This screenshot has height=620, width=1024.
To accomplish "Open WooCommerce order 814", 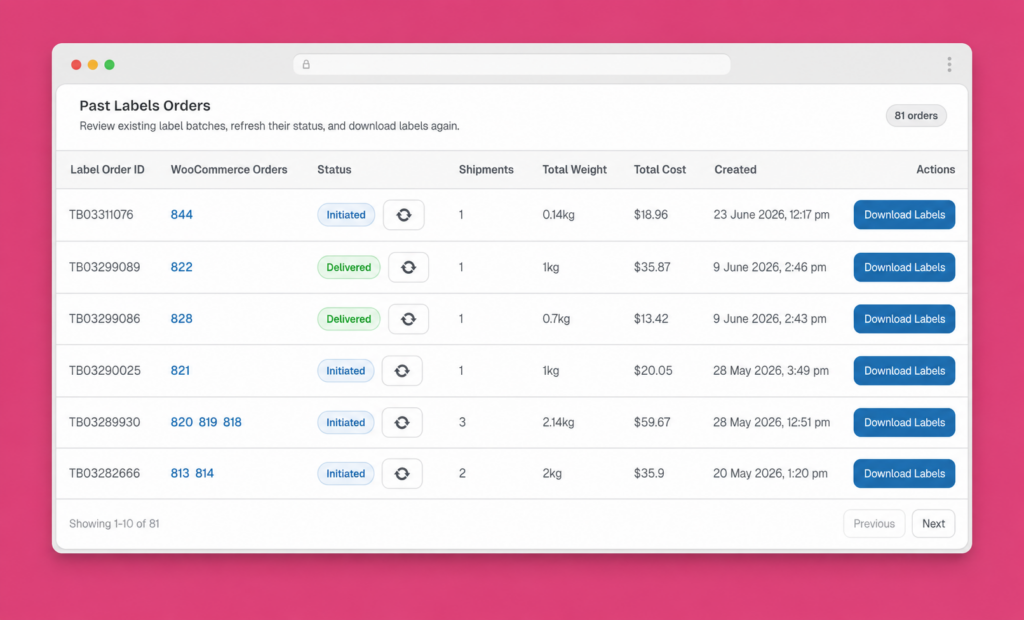I will (x=204, y=474).
